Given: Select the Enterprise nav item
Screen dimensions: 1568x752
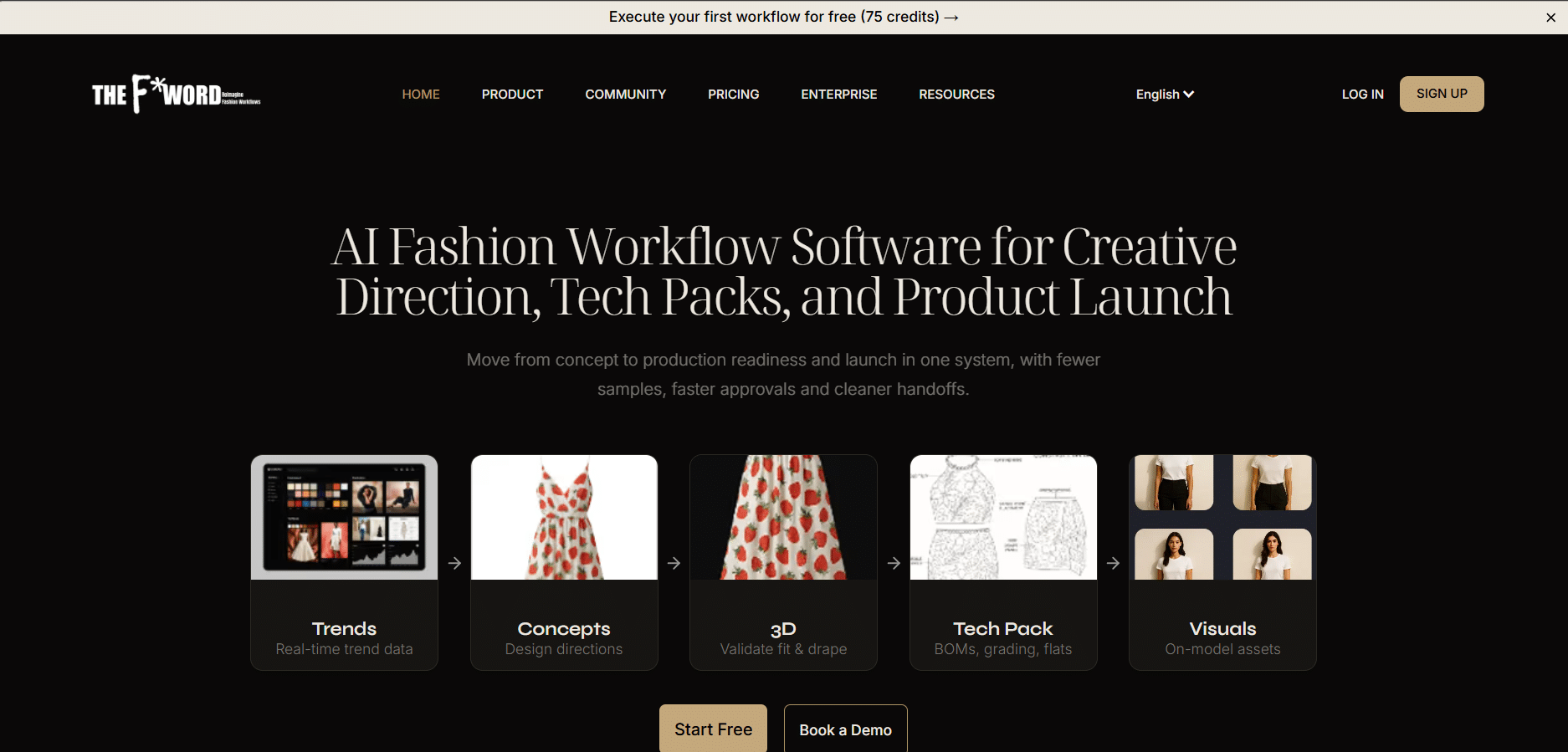Looking at the screenshot, I should click(x=839, y=95).
